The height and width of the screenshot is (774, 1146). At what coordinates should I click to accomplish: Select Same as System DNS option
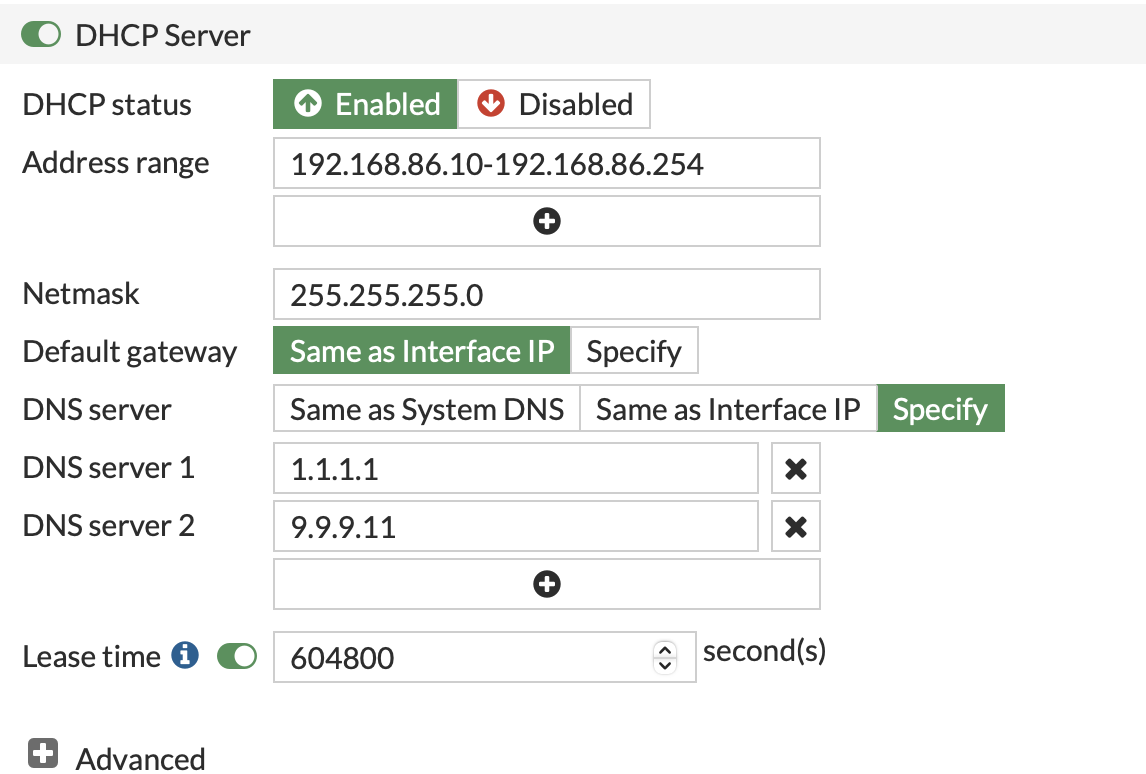(x=426, y=408)
